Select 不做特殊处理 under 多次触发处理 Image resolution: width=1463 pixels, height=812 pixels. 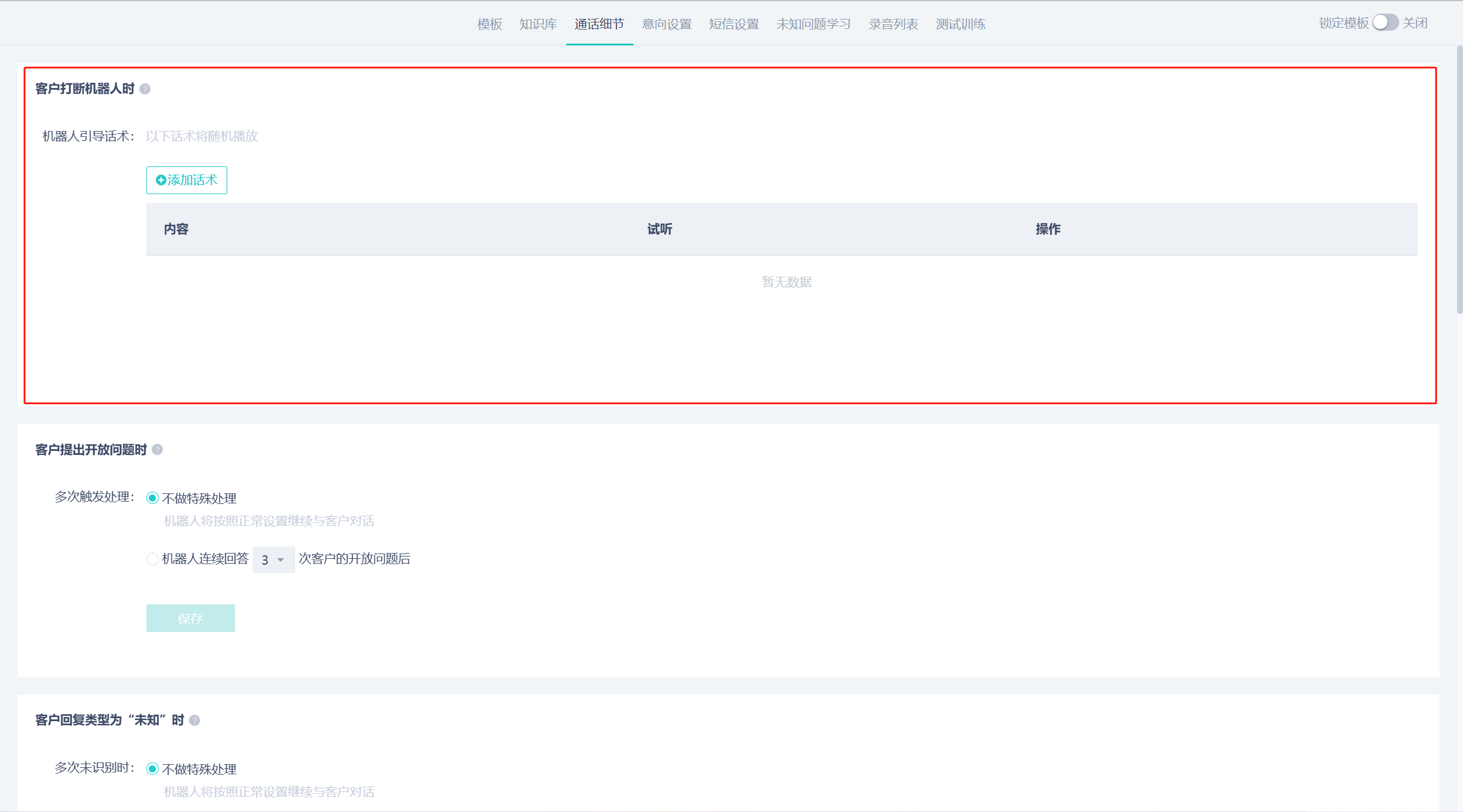[152, 498]
